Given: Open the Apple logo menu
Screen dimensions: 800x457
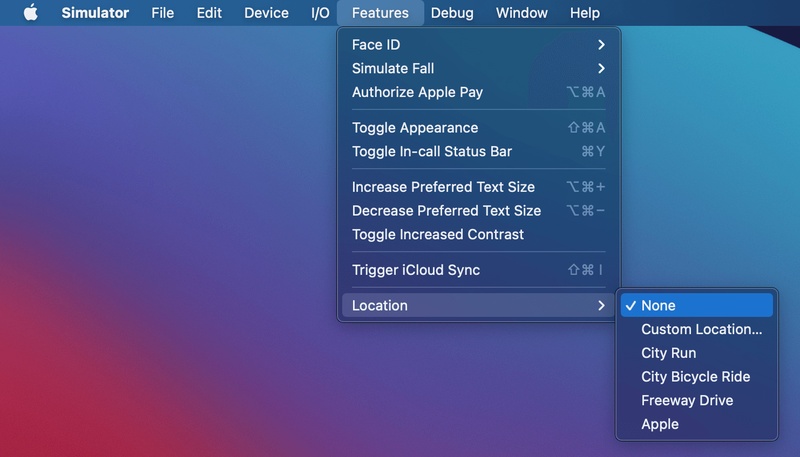Looking at the screenshot, I should click(x=31, y=13).
